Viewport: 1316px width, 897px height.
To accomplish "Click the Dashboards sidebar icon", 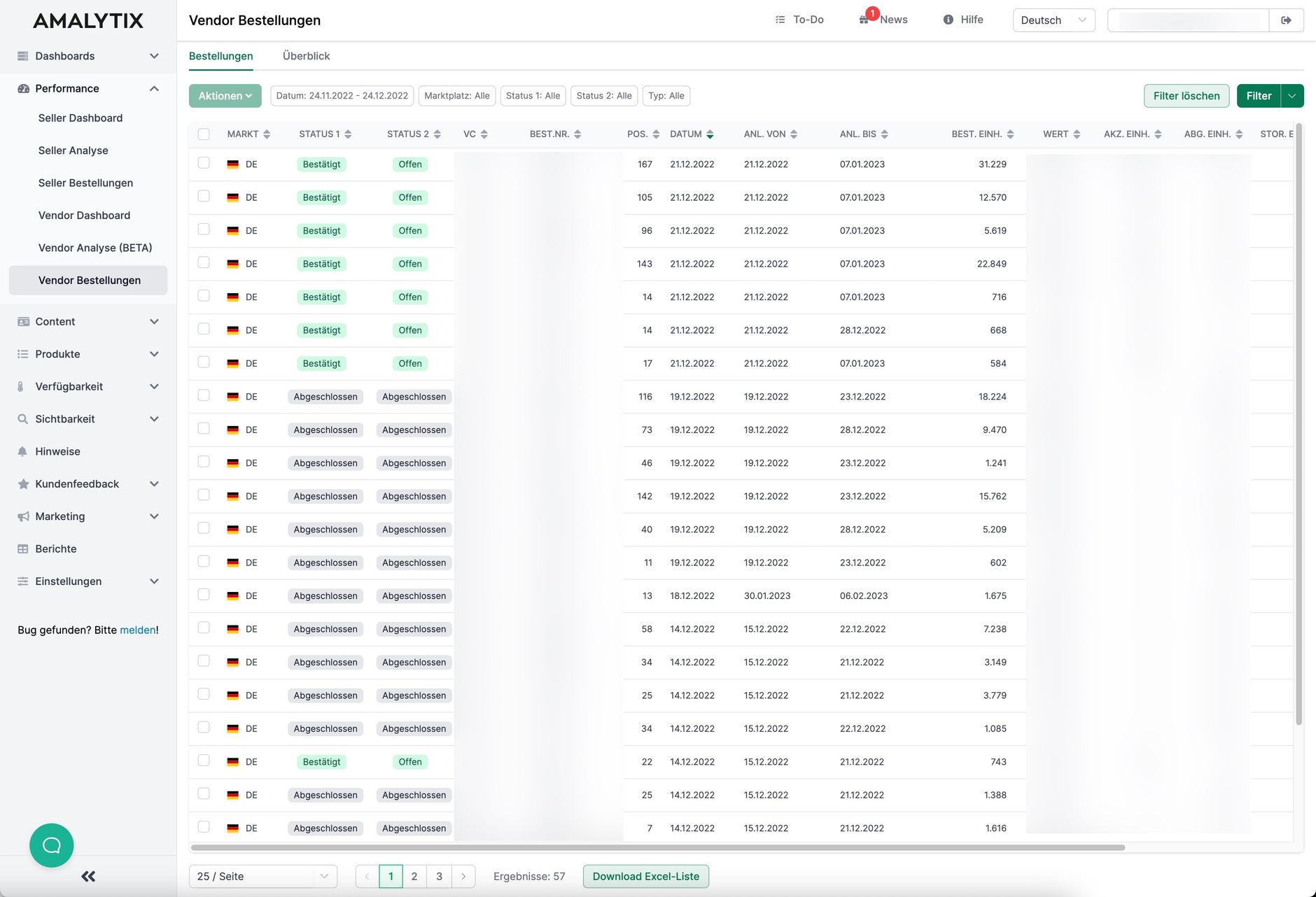I will tap(23, 56).
